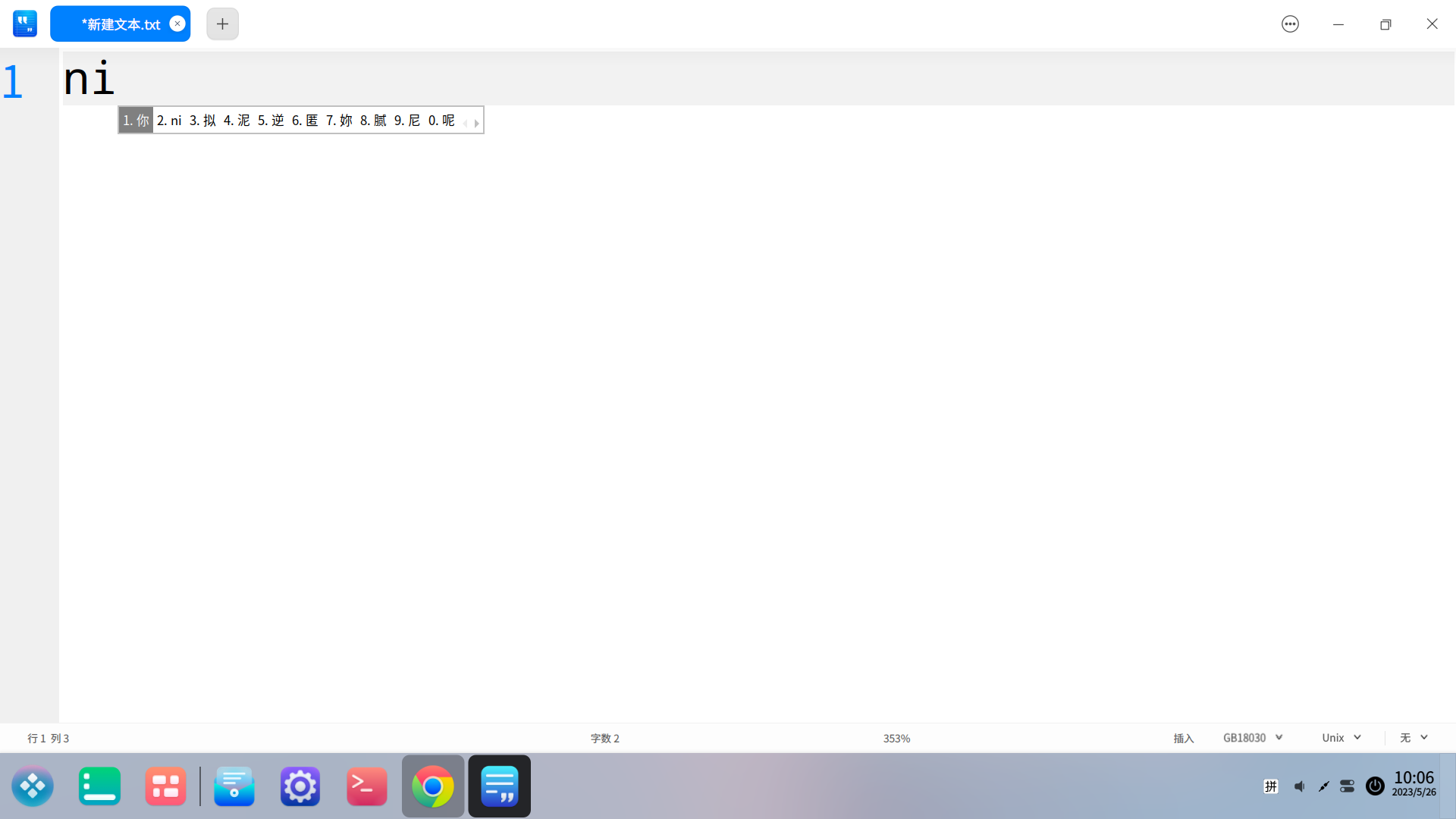Open the launcher icon in the dock

tap(33, 786)
